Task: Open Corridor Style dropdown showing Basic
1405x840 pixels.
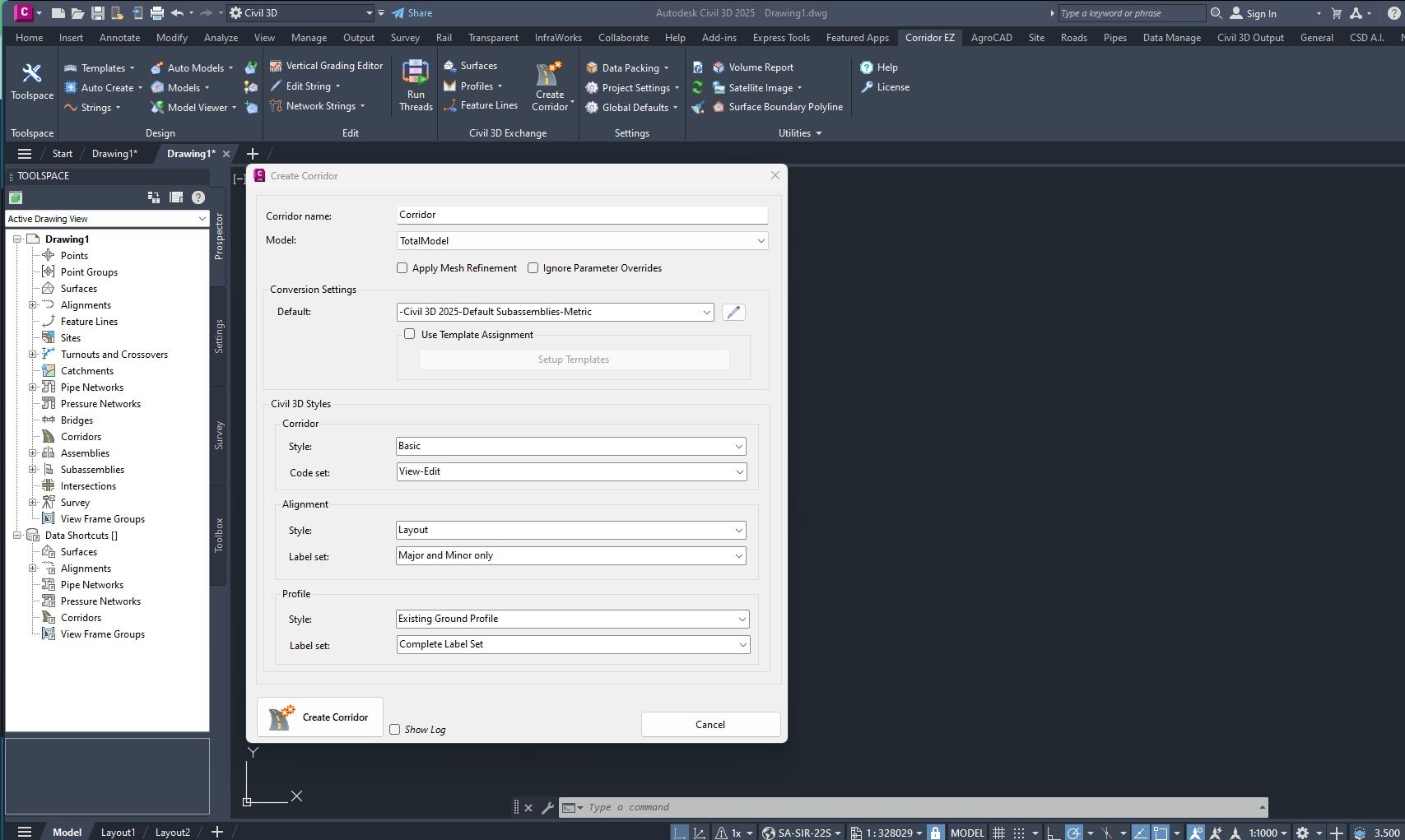Action: [x=571, y=446]
